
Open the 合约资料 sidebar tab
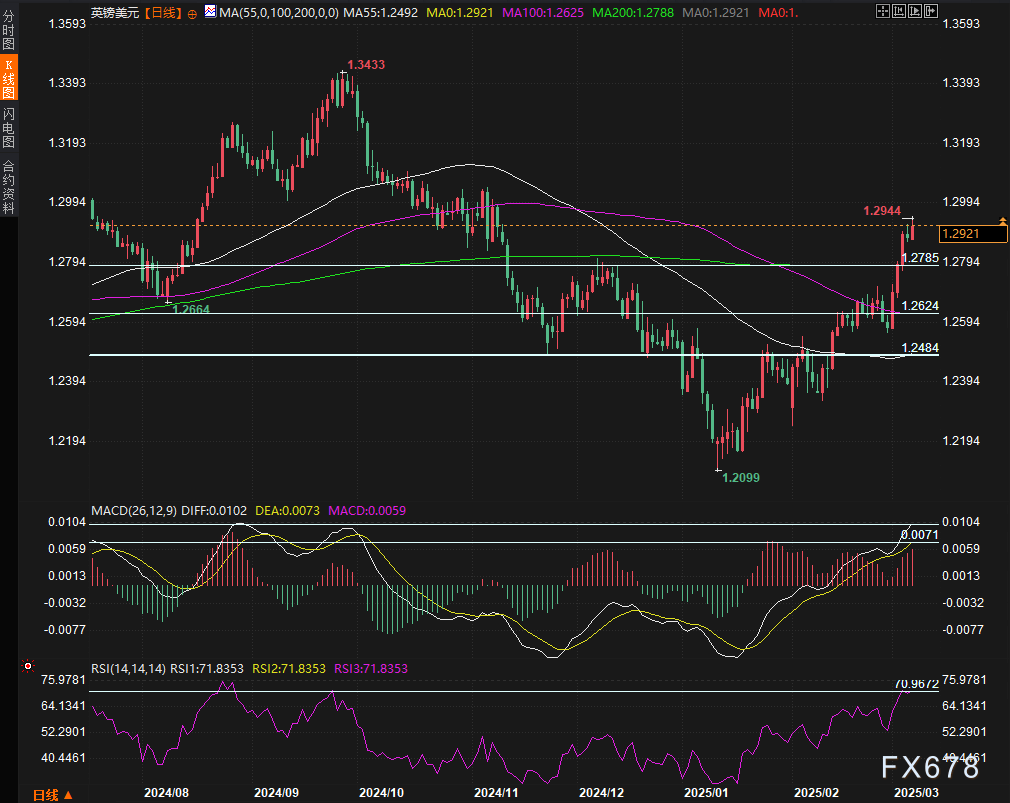tap(9, 187)
